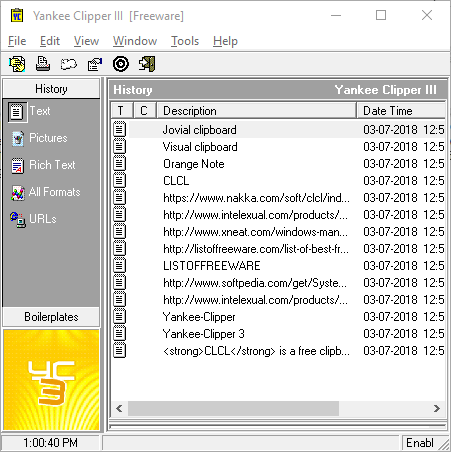
Task: Open the Edit menu
Action: [x=50, y=41]
